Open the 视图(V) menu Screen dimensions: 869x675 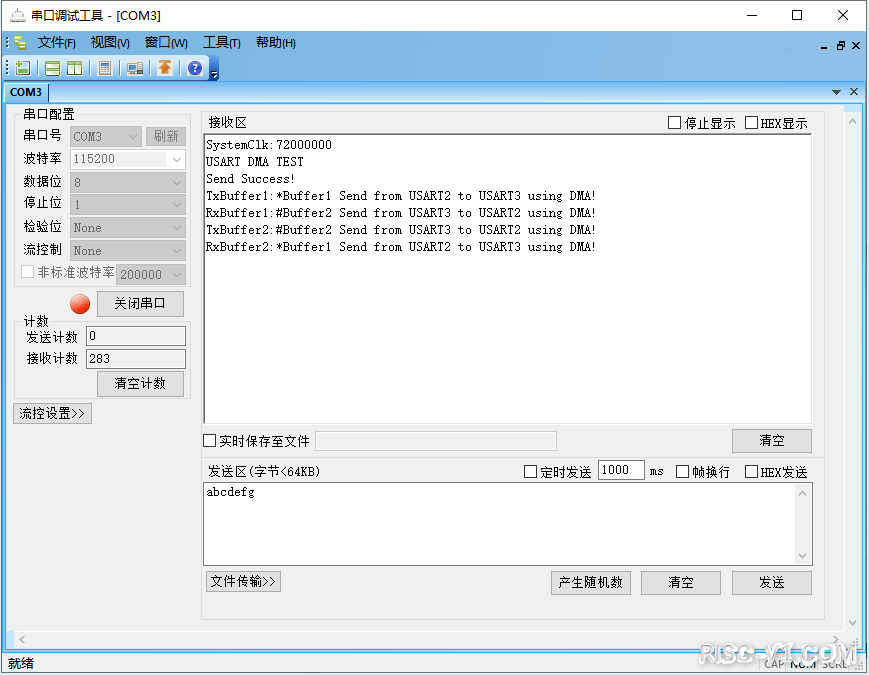coord(110,43)
